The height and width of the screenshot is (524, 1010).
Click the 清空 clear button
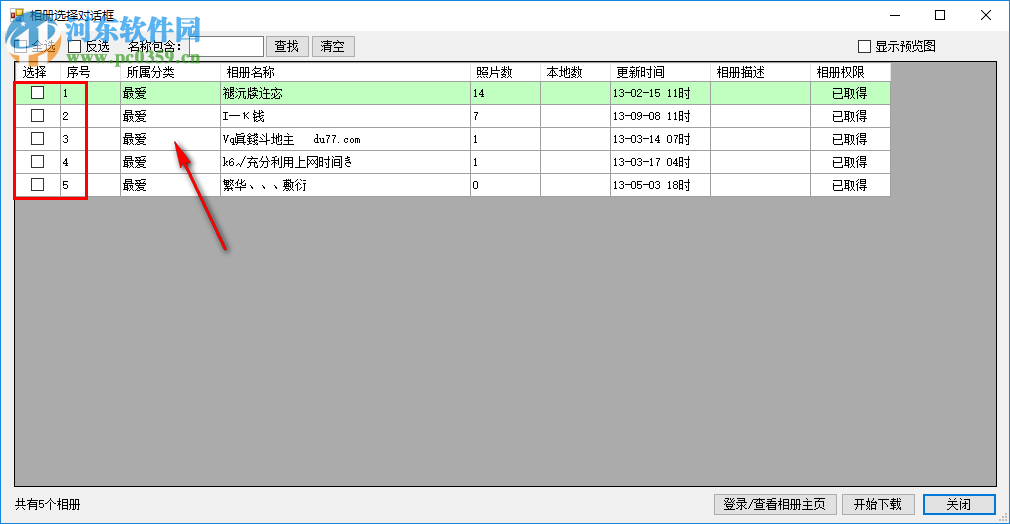point(333,46)
